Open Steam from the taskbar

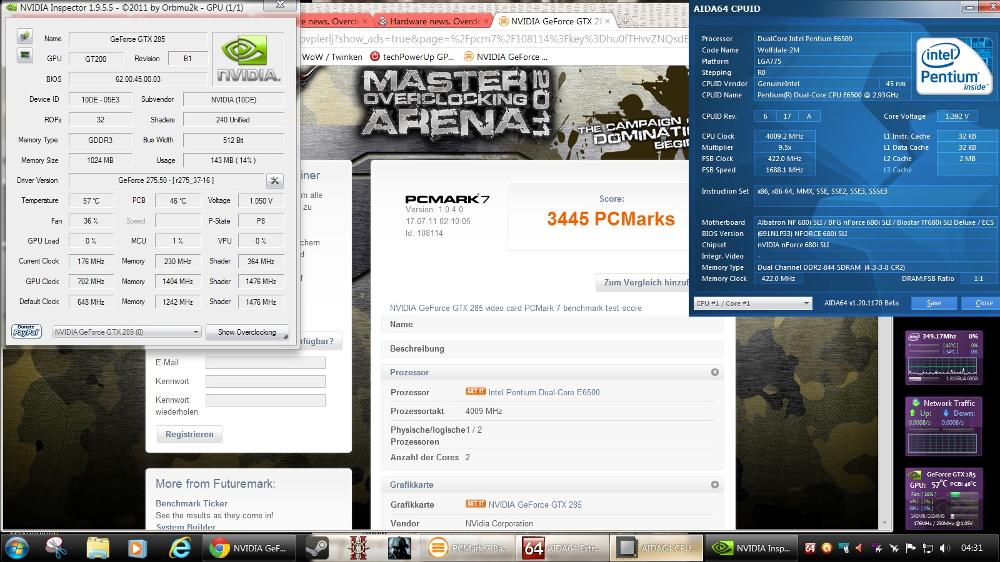tap(318, 548)
